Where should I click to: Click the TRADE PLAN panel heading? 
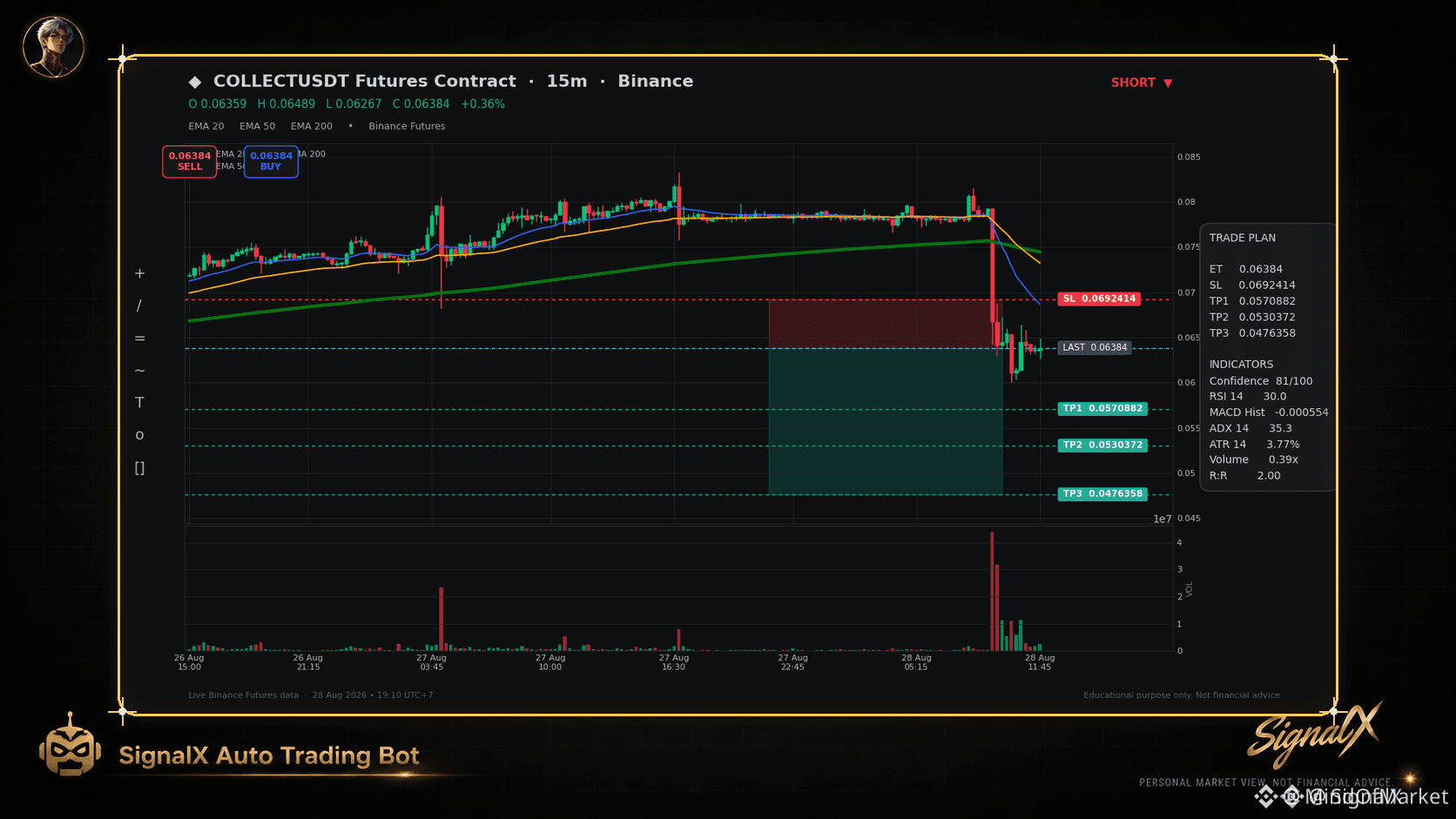(1243, 238)
